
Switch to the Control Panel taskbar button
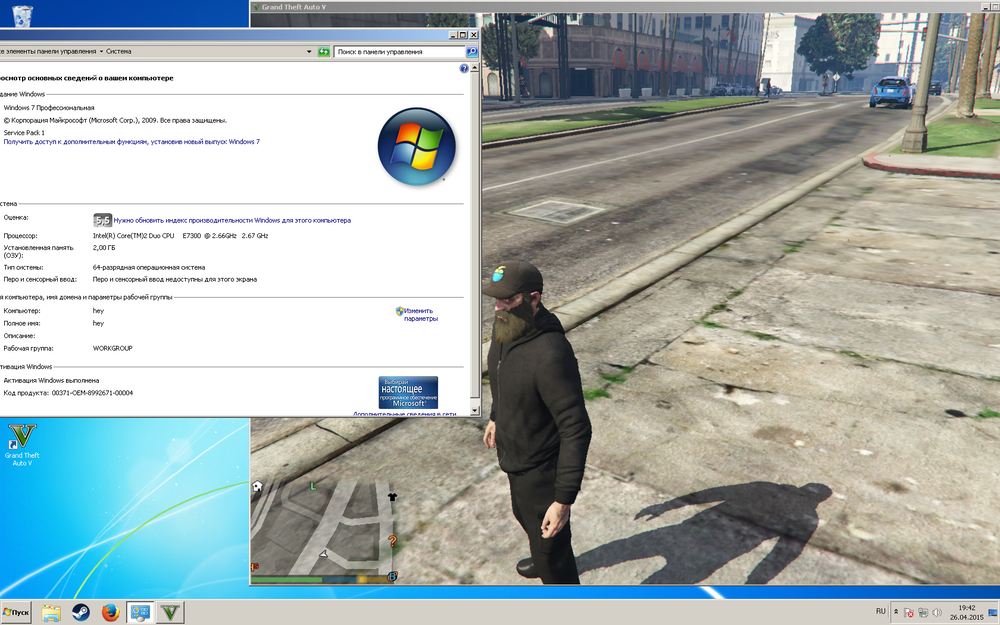tap(140, 613)
